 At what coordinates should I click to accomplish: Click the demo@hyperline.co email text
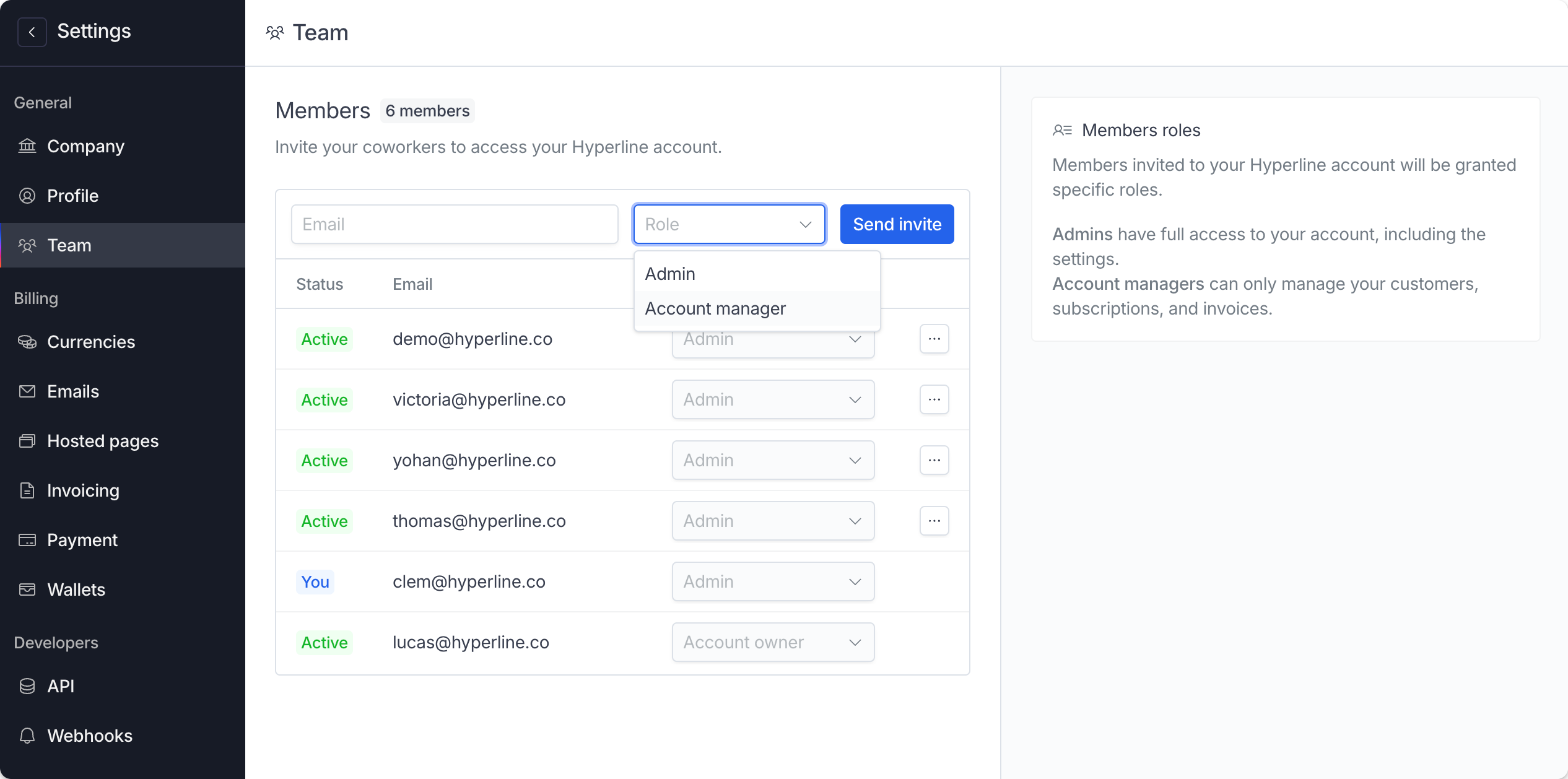tap(472, 339)
